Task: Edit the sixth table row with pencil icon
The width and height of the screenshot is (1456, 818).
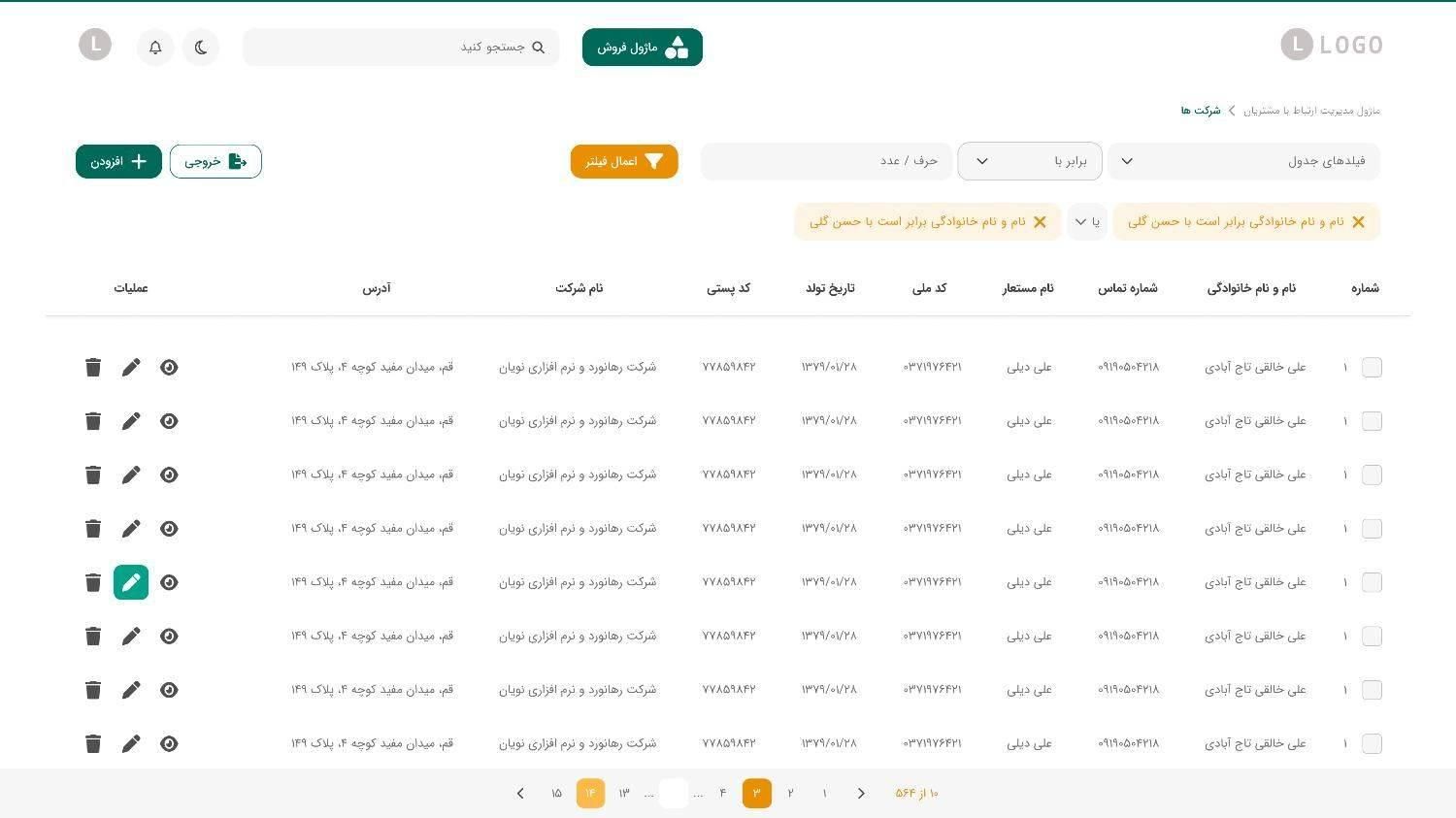Action: click(131, 636)
